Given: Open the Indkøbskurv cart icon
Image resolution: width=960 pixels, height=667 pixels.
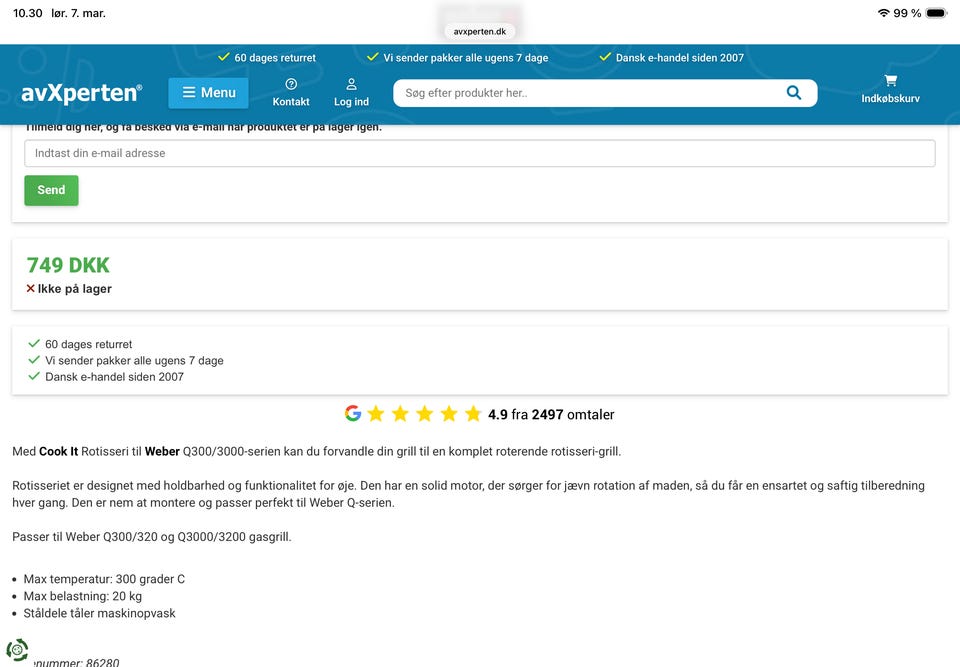Looking at the screenshot, I should pos(890,89).
